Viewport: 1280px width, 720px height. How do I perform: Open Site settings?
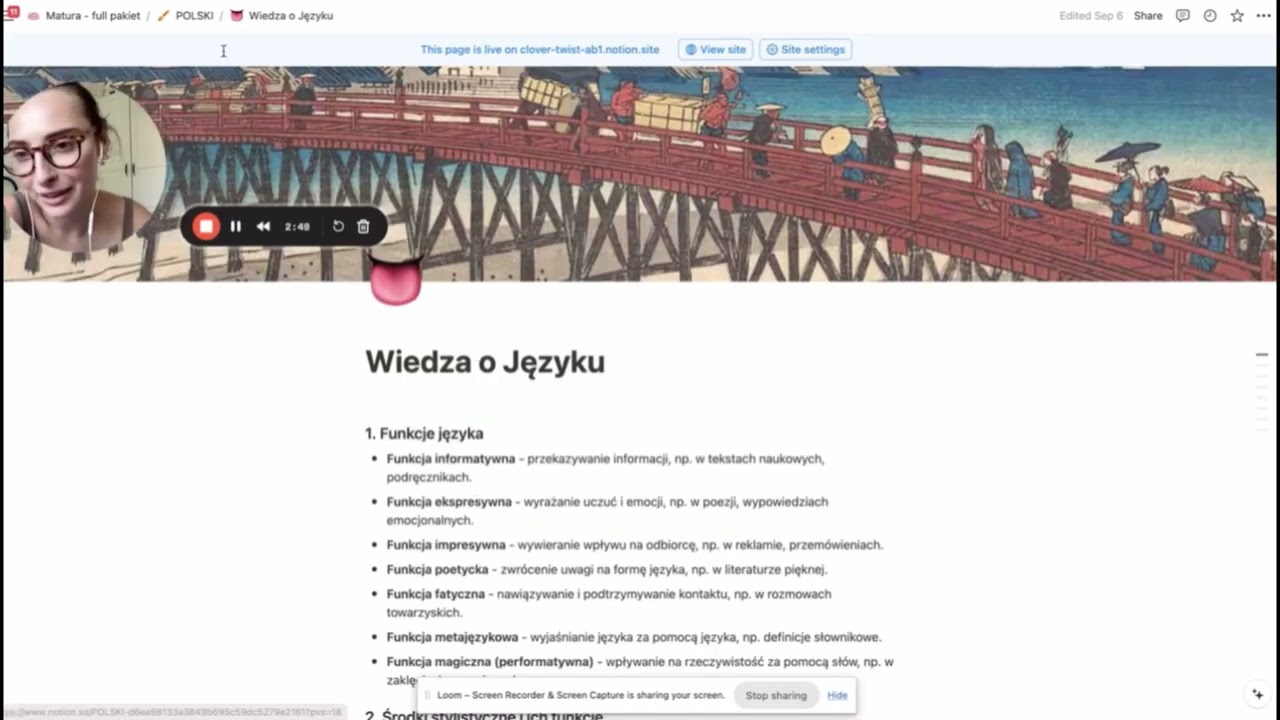tap(805, 49)
